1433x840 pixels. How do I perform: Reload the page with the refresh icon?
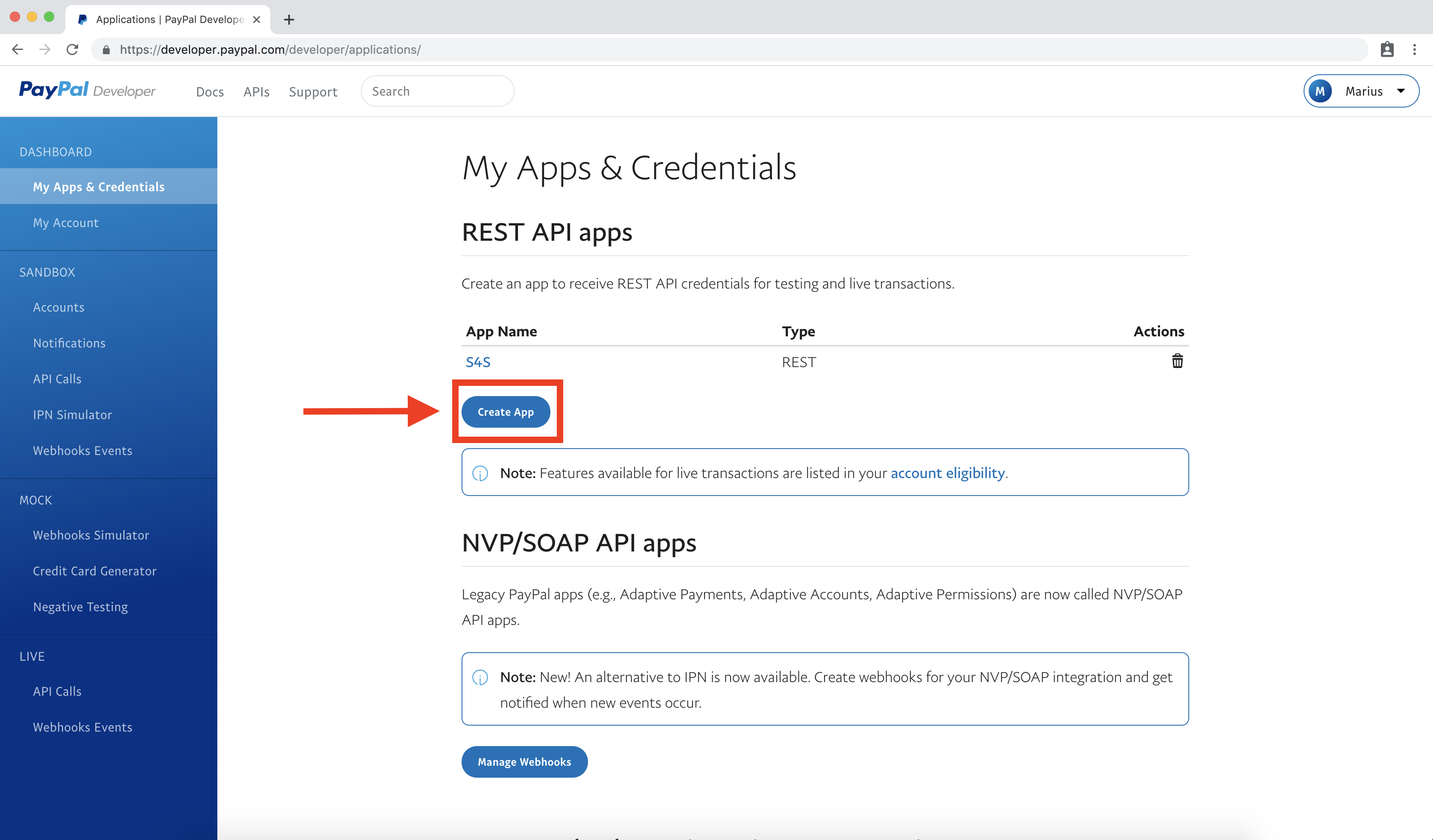[x=72, y=50]
